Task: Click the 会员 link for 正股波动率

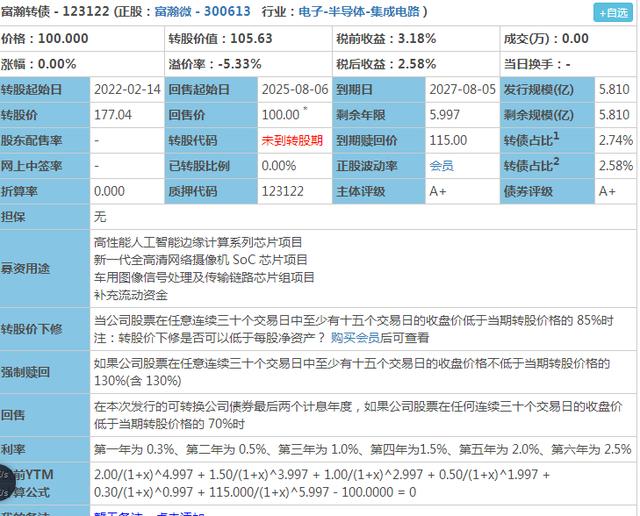Action: (x=441, y=166)
